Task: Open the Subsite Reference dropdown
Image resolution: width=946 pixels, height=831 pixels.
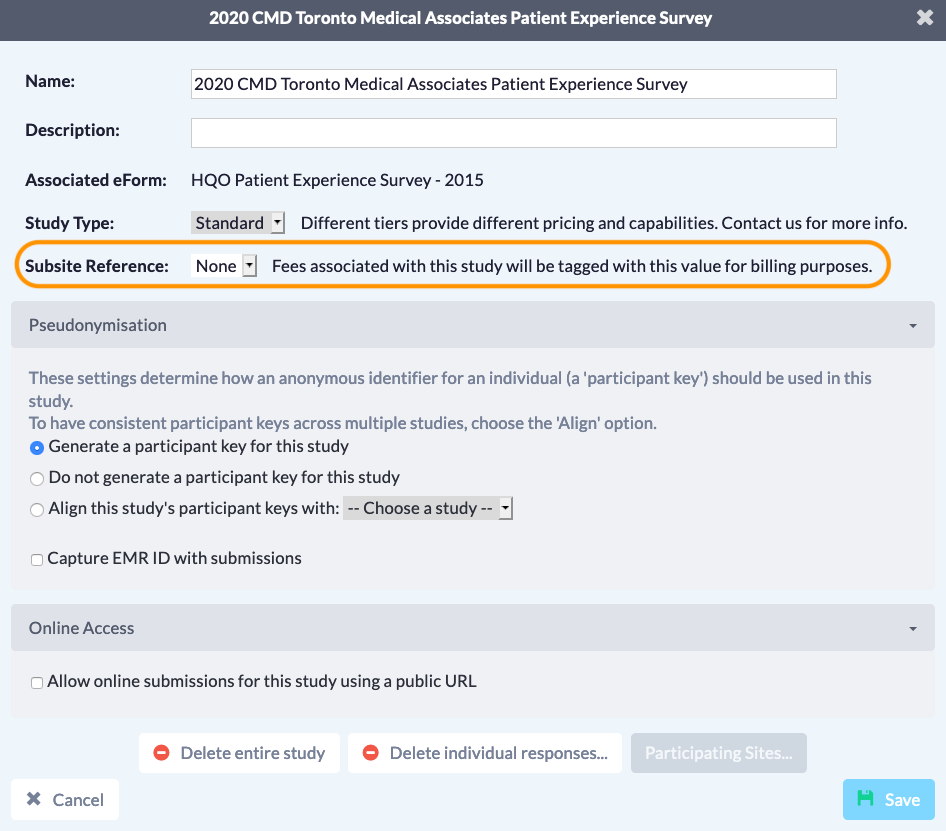Action: (224, 266)
